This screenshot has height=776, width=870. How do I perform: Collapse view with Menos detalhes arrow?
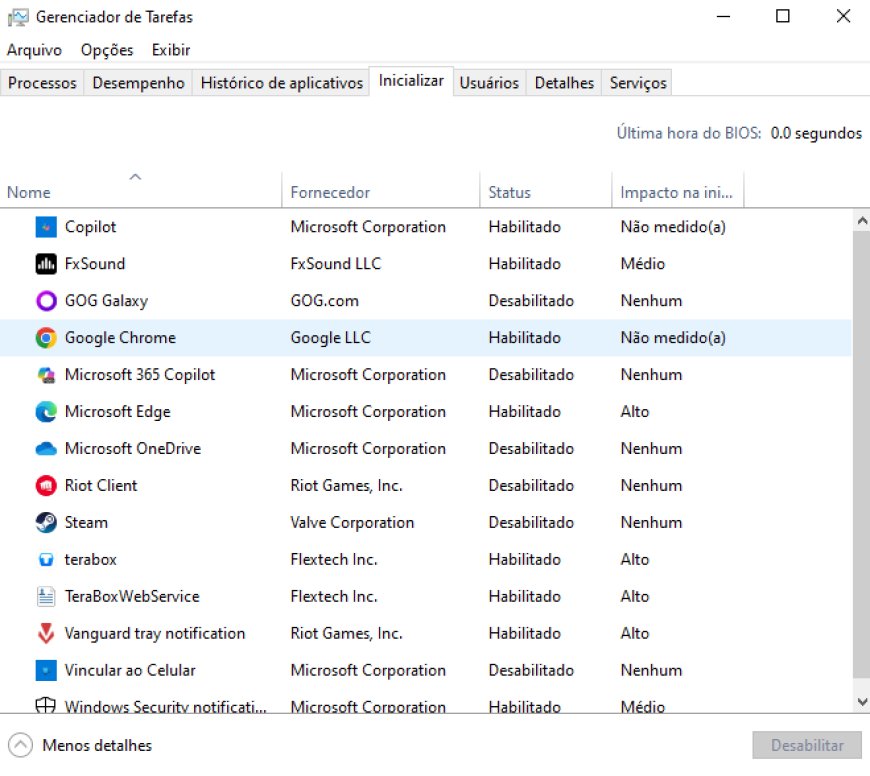coord(21,745)
